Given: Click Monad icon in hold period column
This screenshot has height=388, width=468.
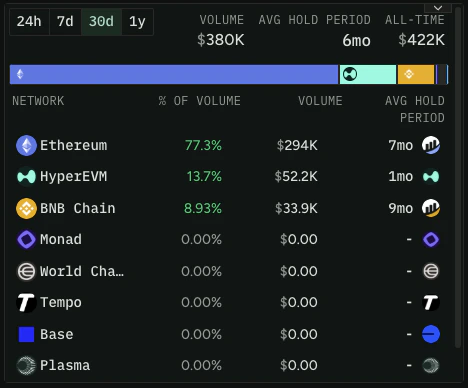Looking at the screenshot, I should pyautogui.click(x=431, y=239).
